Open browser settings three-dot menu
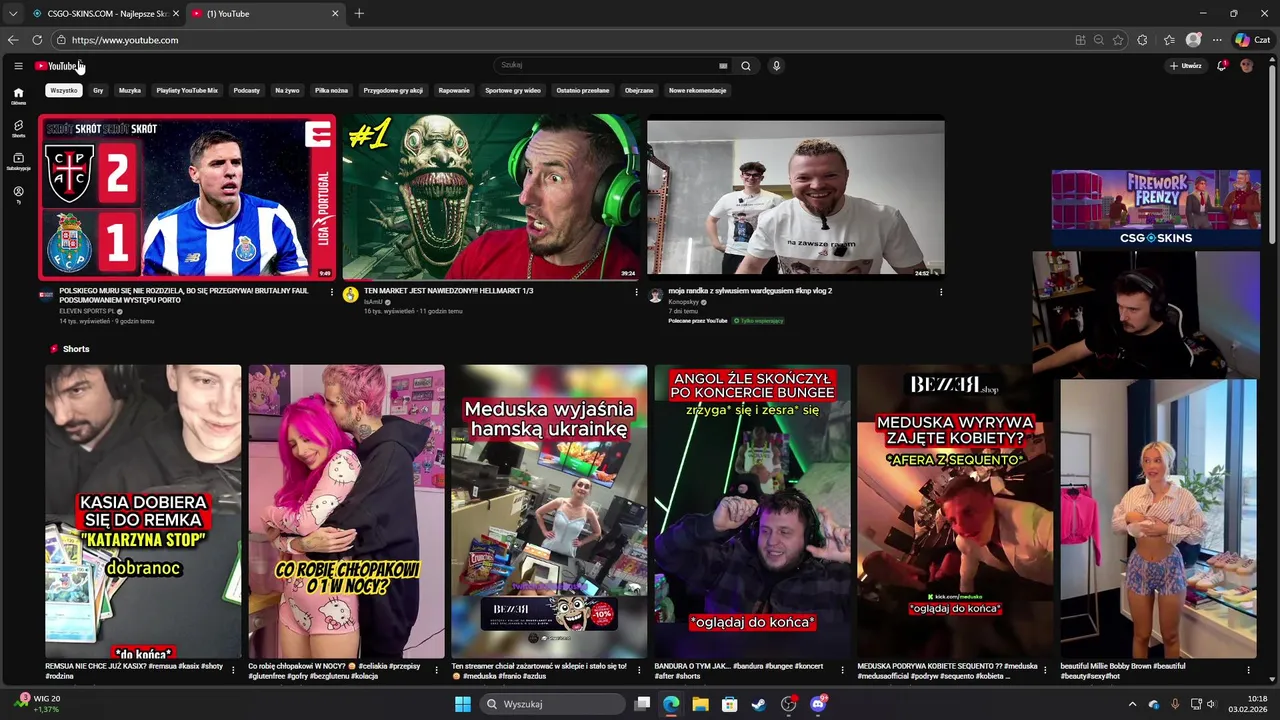 coord(1217,40)
